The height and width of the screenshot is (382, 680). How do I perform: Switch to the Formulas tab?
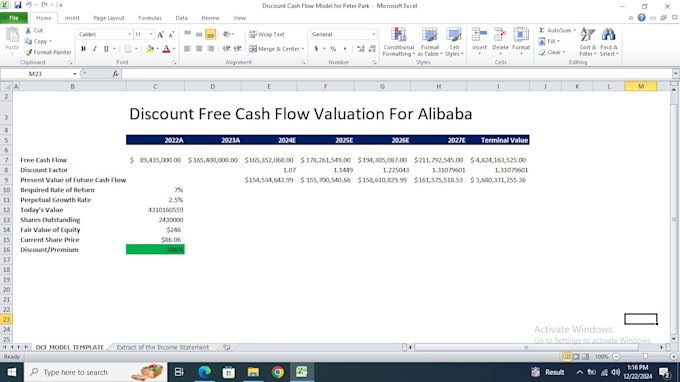click(150, 18)
